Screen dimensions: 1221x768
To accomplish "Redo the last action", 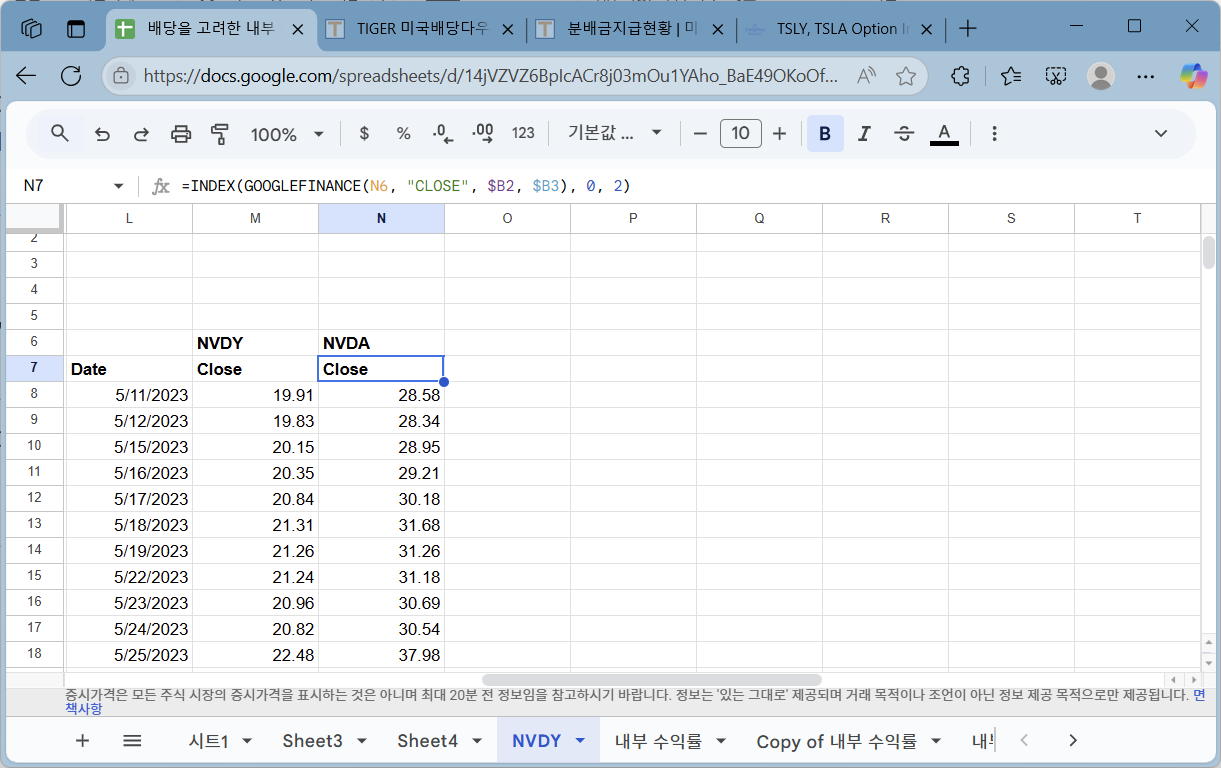I will (x=141, y=134).
